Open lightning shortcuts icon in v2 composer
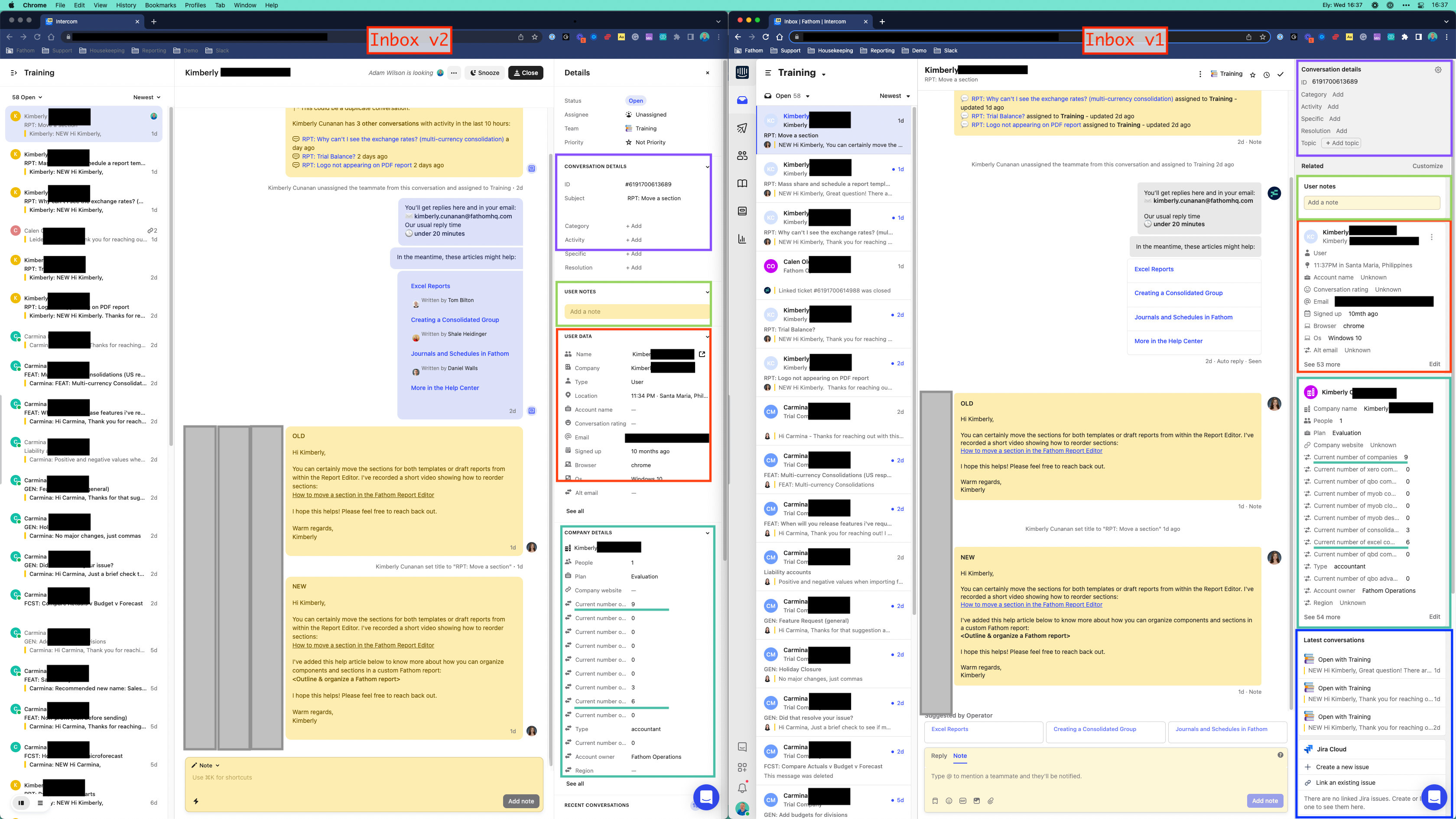The image size is (1456, 819). coord(196,801)
